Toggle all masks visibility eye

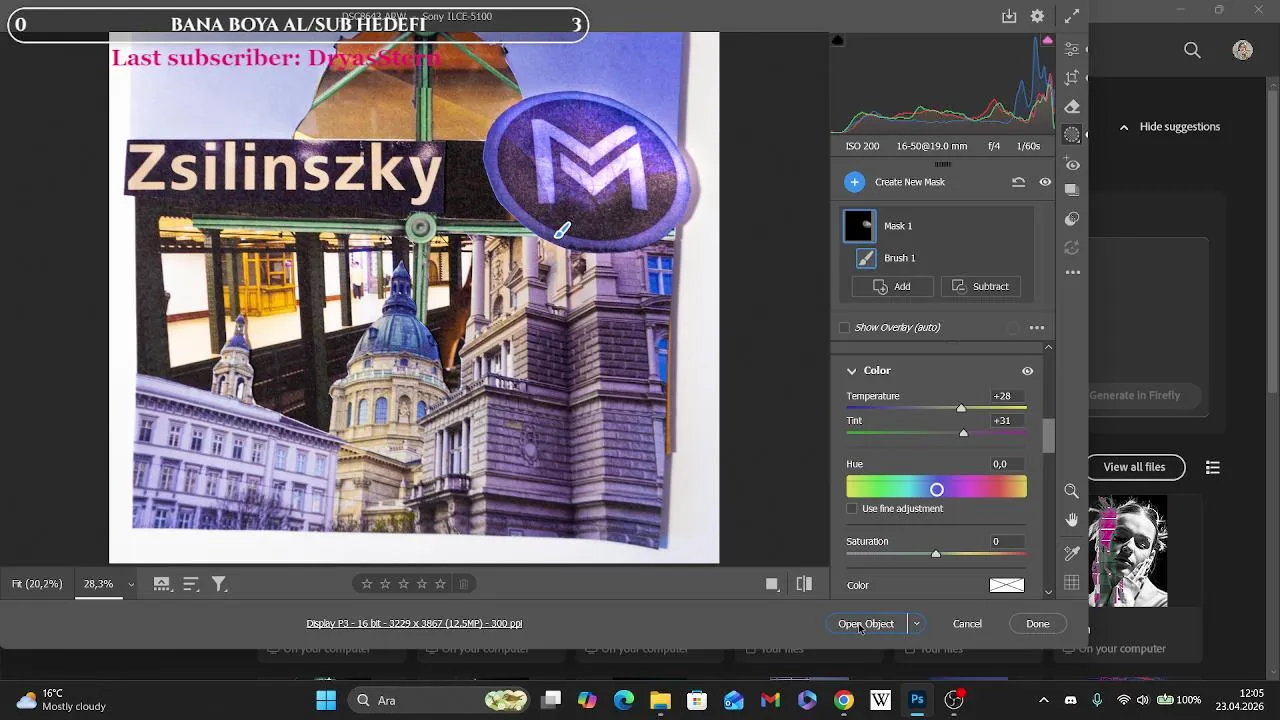(1045, 182)
